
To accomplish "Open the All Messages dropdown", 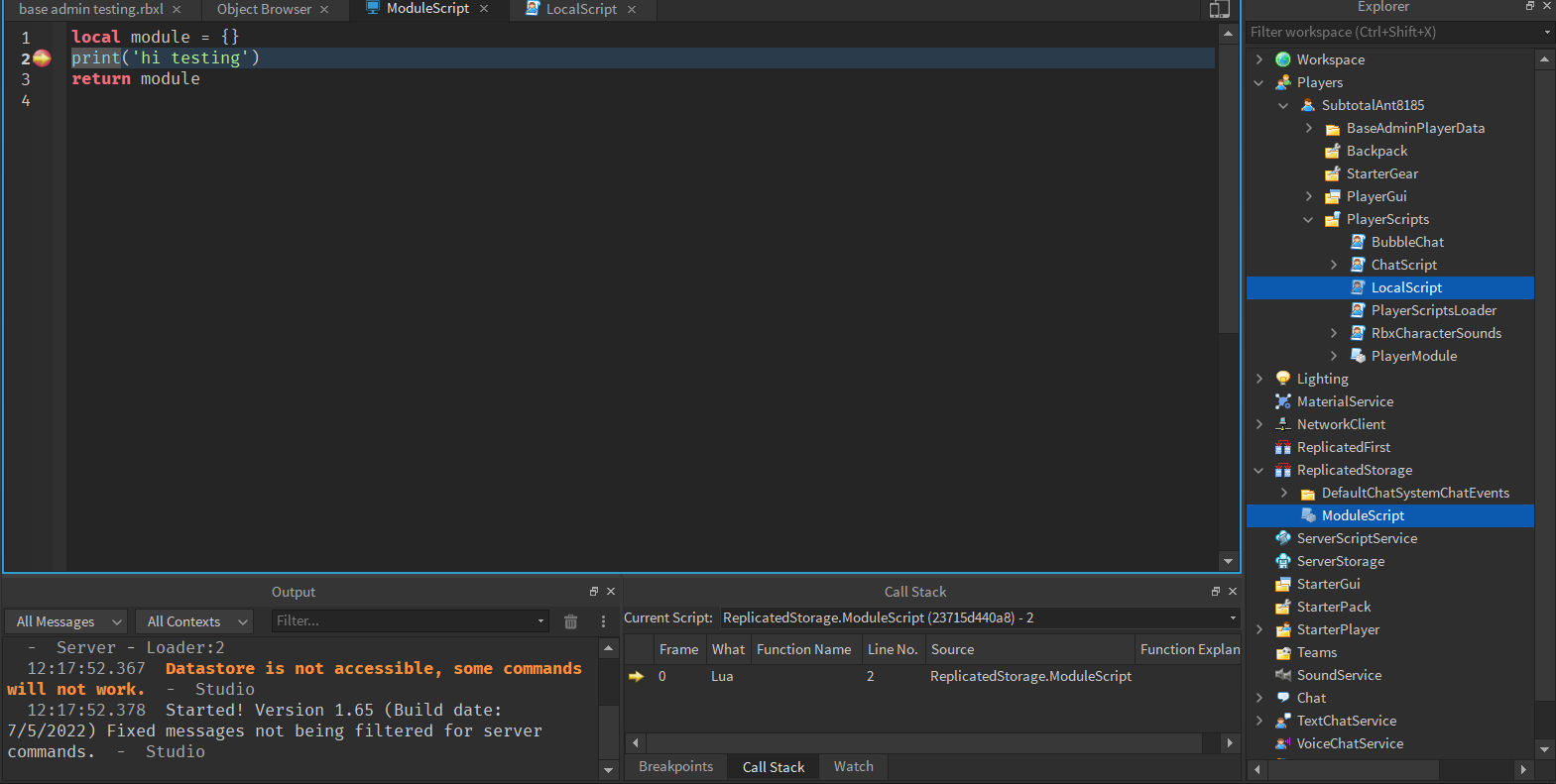I will [67, 621].
